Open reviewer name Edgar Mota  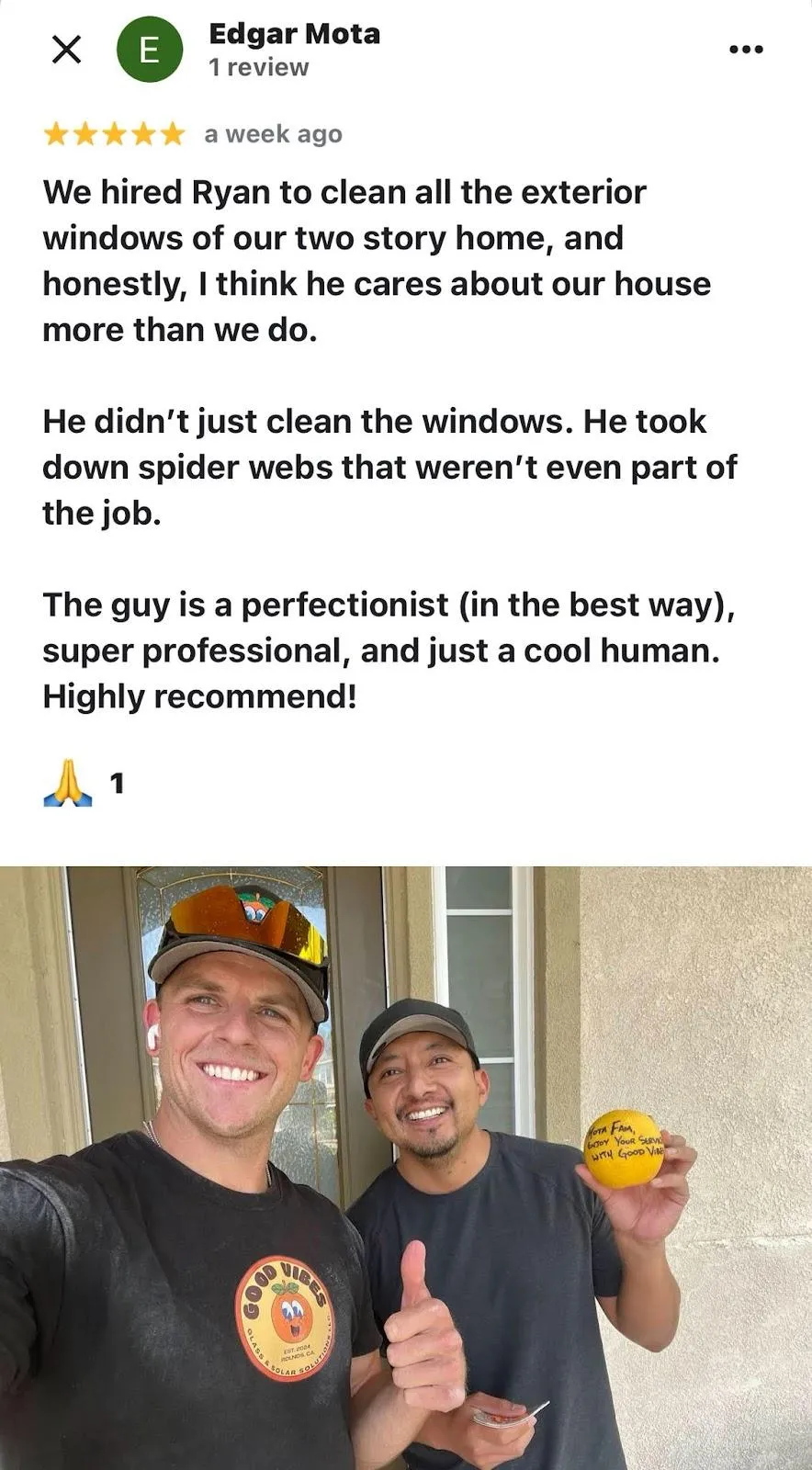coord(295,34)
